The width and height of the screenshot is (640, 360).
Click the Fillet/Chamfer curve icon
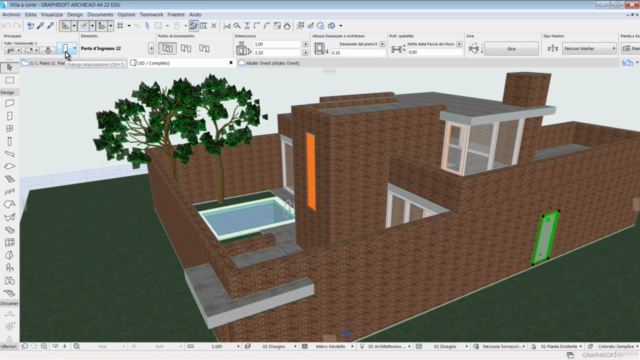[x=267, y=26]
